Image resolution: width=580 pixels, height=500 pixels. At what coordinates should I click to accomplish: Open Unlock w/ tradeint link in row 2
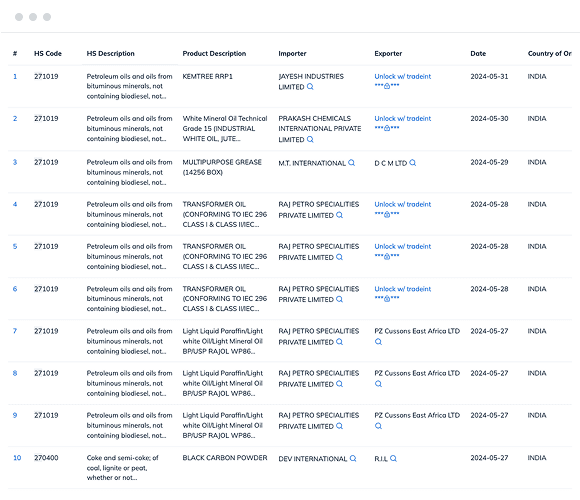[402, 118]
